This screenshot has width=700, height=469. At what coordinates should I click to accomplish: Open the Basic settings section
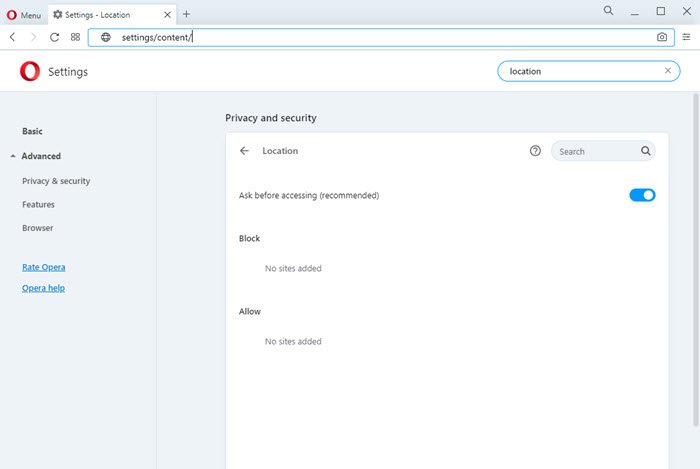point(32,131)
